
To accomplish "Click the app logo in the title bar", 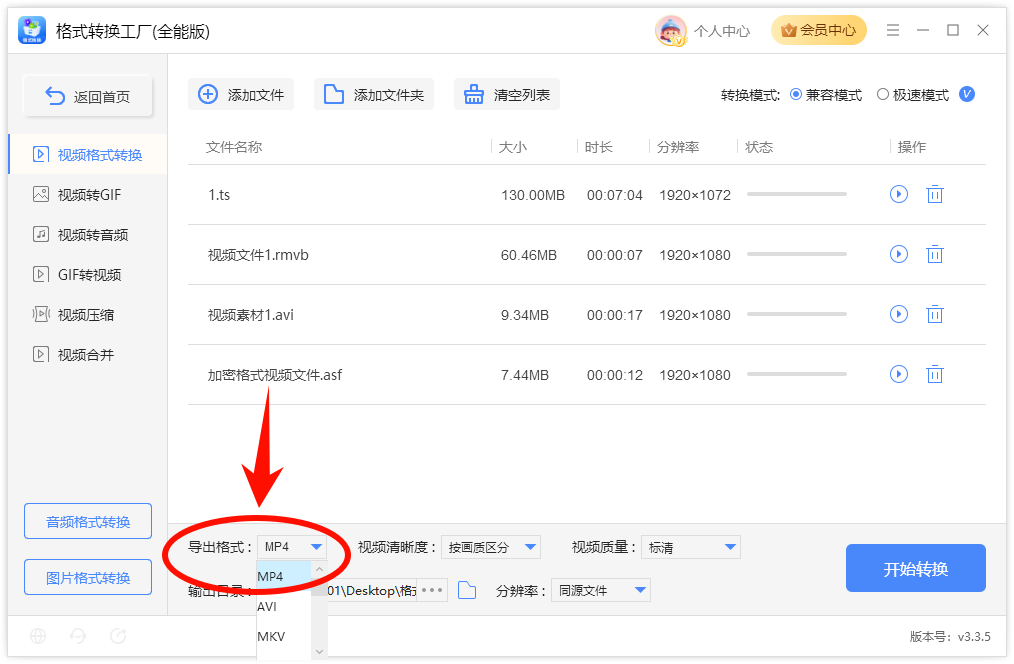I will (32, 30).
